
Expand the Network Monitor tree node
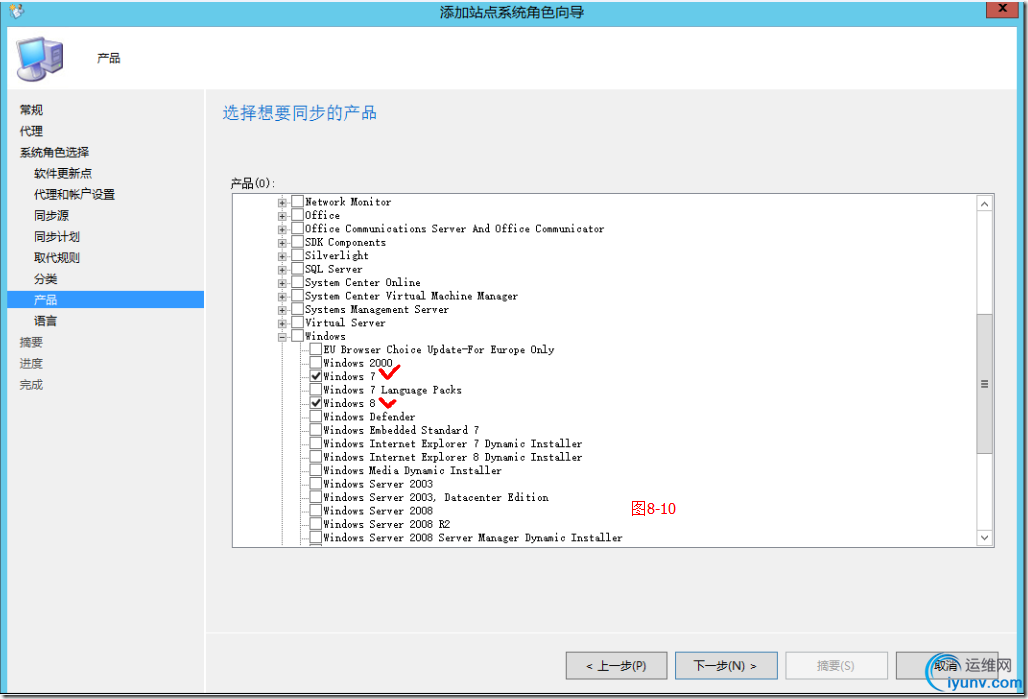tap(282, 203)
